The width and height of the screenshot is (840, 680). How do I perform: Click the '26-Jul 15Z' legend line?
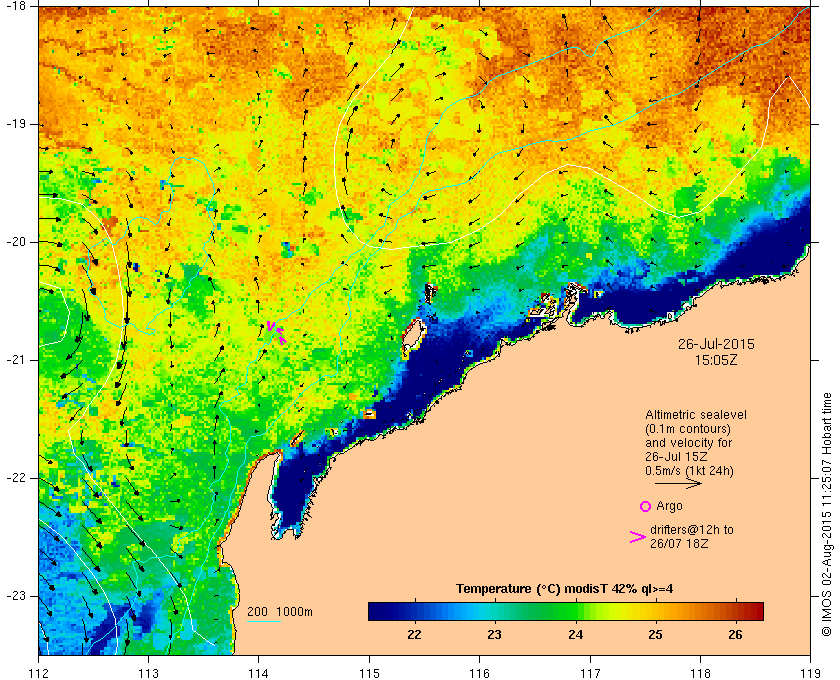point(676,457)
